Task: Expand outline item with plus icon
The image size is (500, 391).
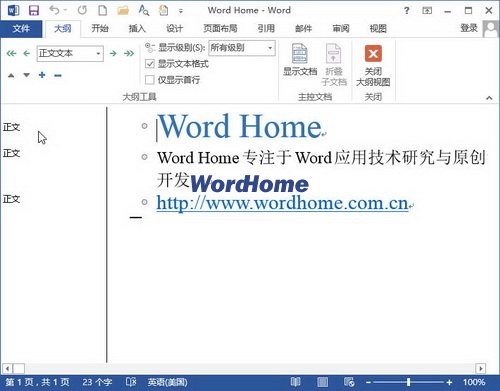Action: (42, 75)
